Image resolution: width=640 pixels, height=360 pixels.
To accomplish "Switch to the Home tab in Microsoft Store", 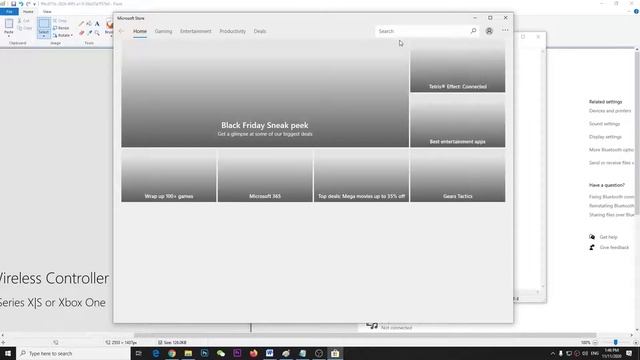I will pos(140,31).
